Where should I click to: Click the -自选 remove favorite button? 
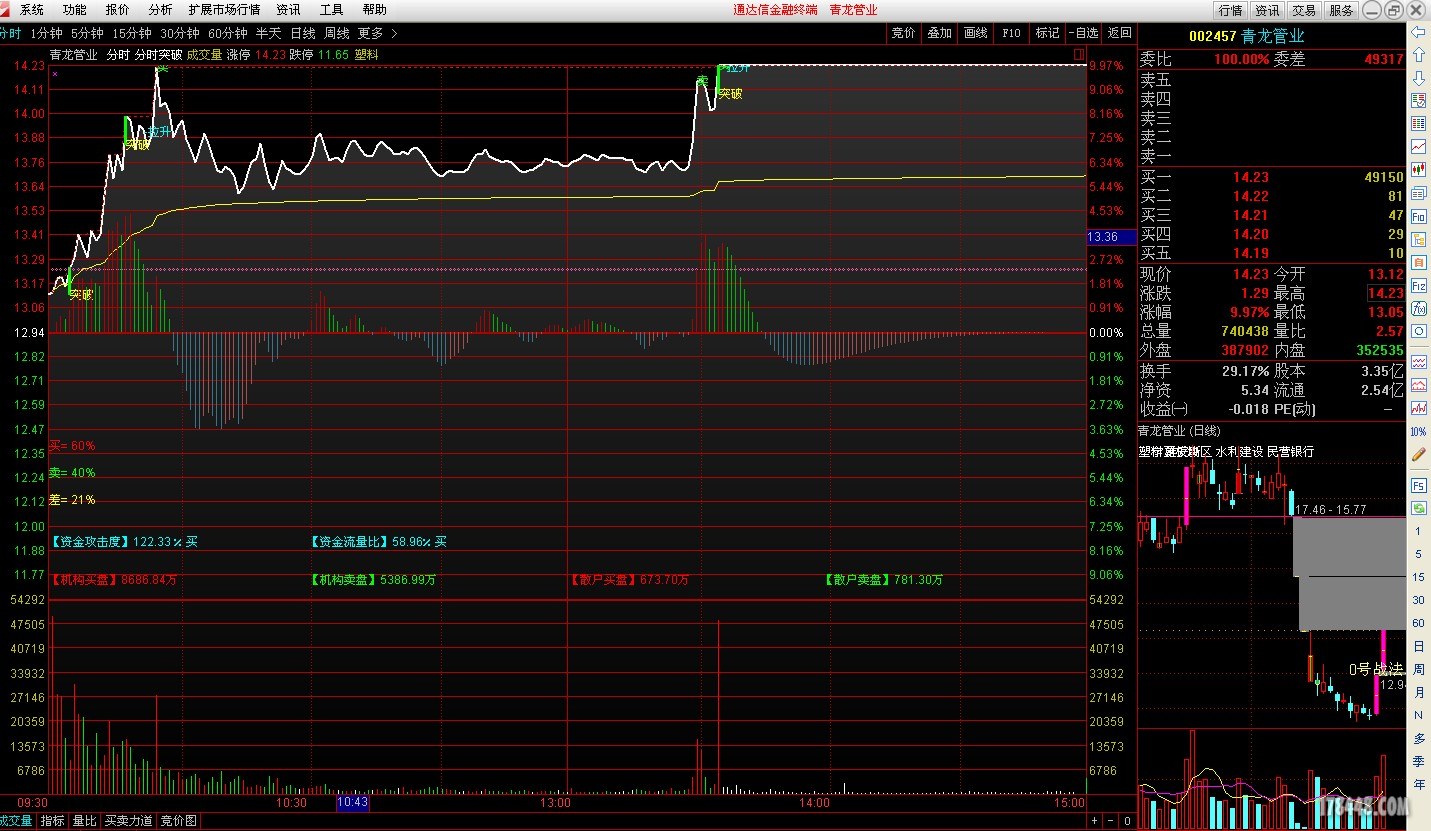click(x=1083, y=33)
